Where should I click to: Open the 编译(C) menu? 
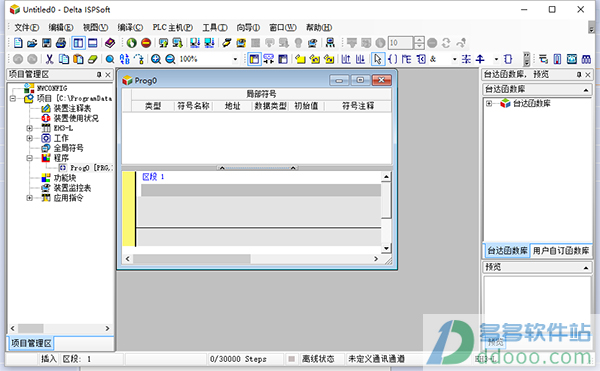pyautogui.click(x=130, y=28)
